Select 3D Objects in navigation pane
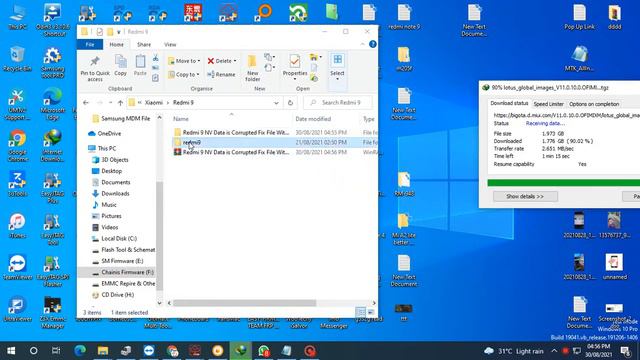640x360 pixels. point(115,160)
